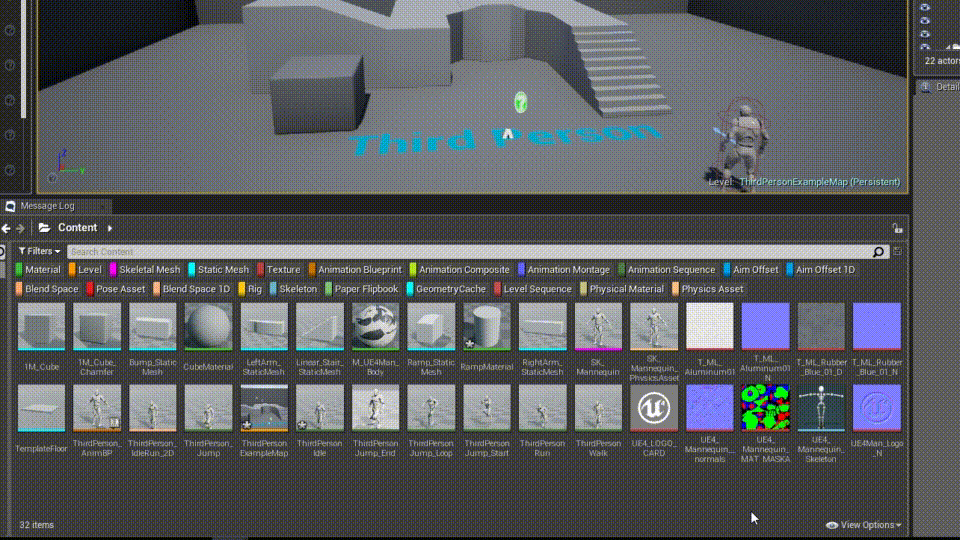Click the ThirdPersonExampleMap (Persistent) level link
The width and height of the screenshot is (960, 540).
click(x=819, y=182)
